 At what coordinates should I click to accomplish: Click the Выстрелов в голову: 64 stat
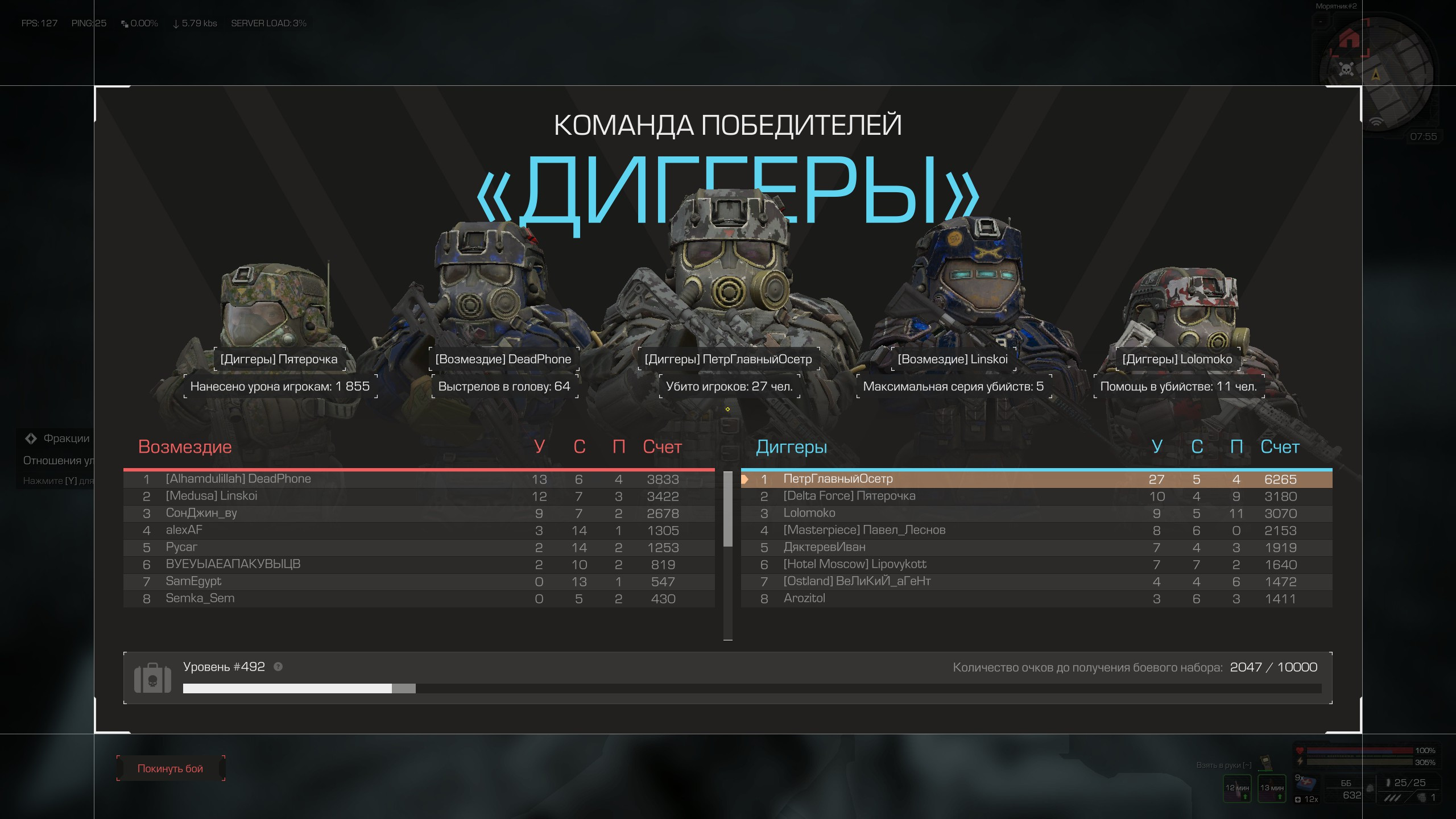point(504,387)
